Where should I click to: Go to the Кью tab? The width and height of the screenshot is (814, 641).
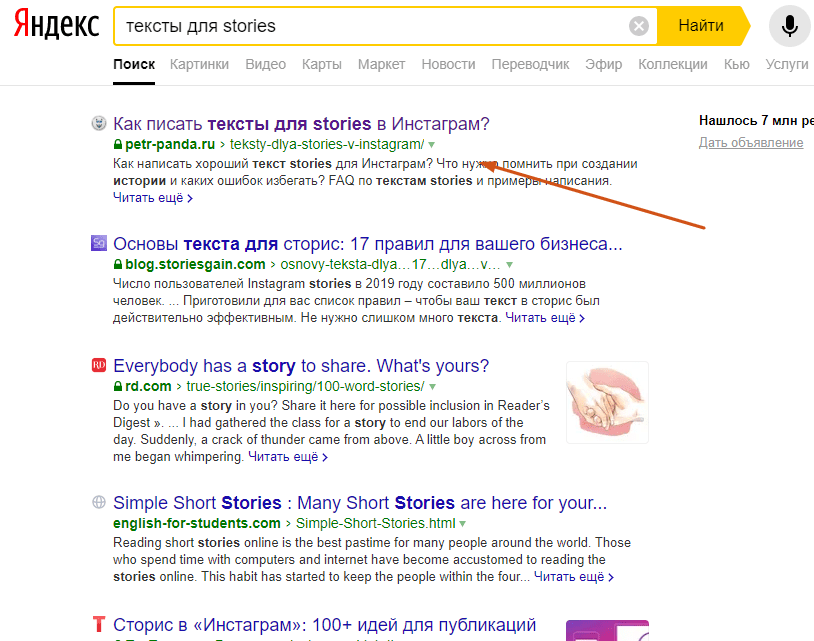pos(737,64)
